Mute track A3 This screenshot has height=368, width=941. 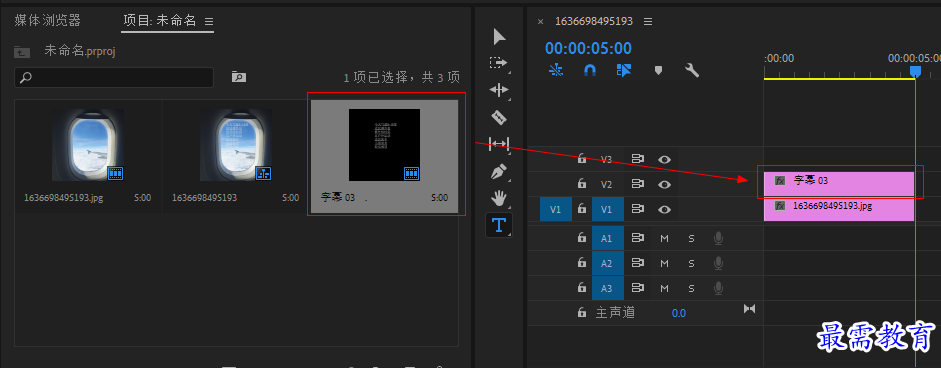tap(664, 289)
